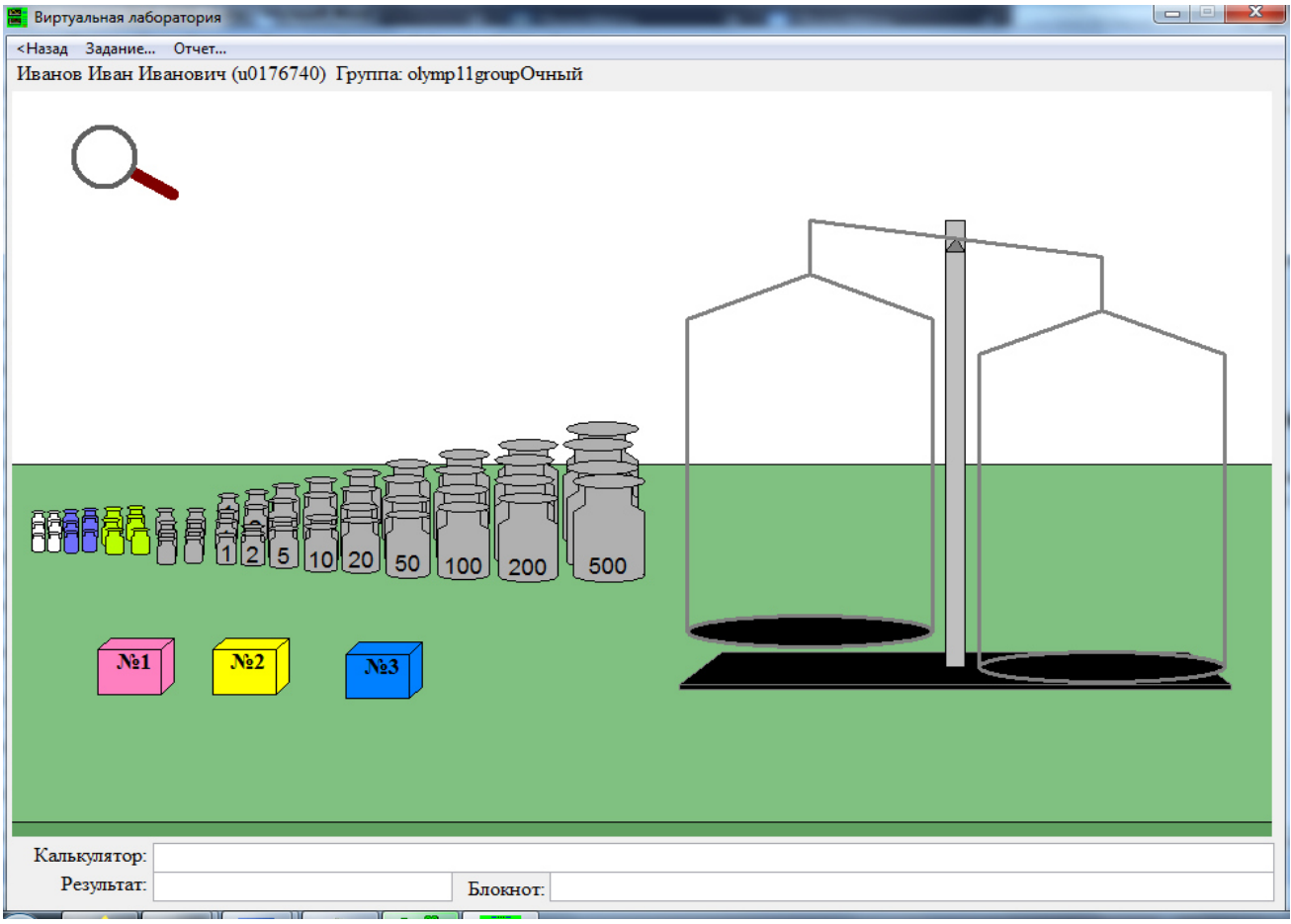Grab the 10 gram weight
Image resolution: width=1291 pixels, height=924 pixels.
[x=321, y=548]
